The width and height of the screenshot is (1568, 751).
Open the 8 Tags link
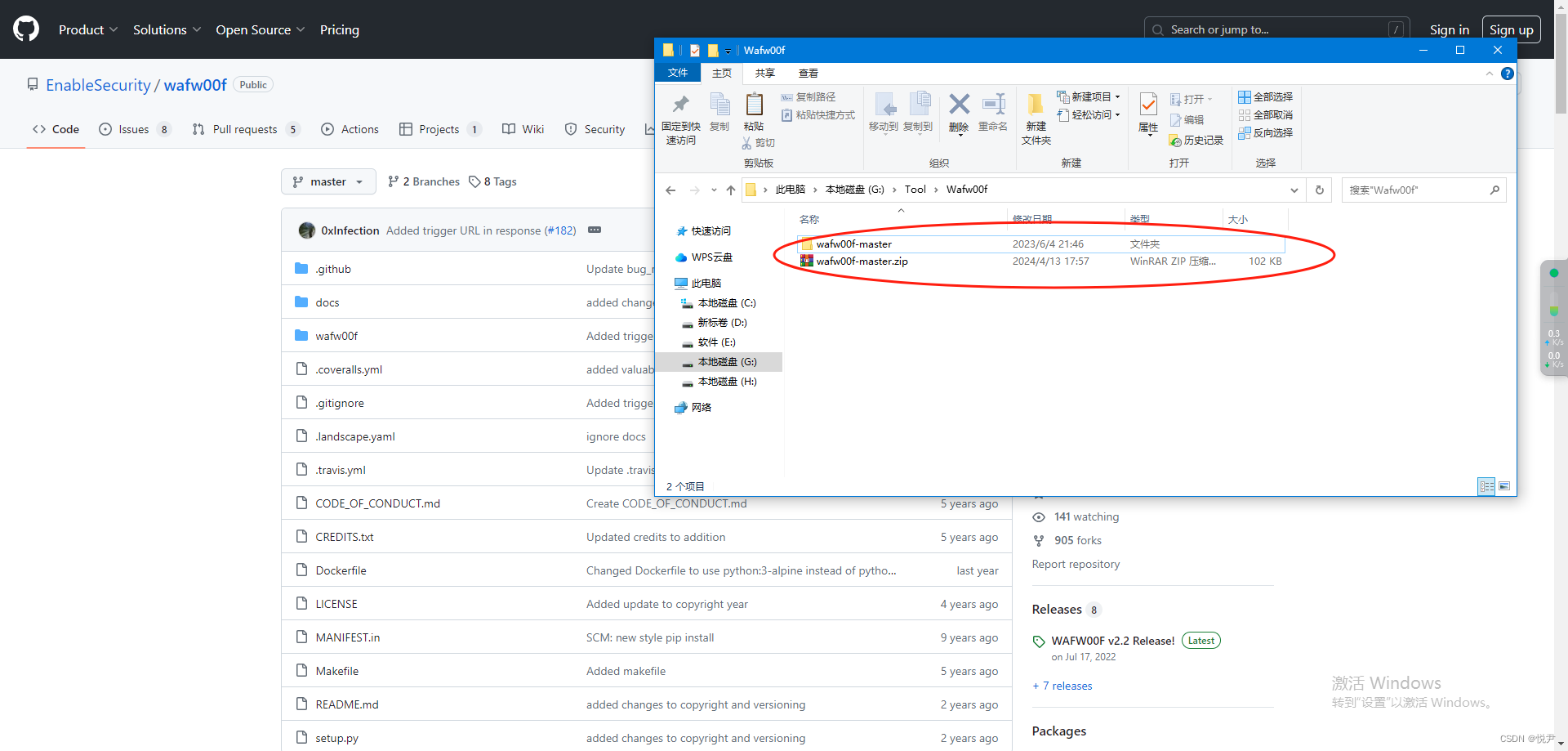click(x=492, y=181)
